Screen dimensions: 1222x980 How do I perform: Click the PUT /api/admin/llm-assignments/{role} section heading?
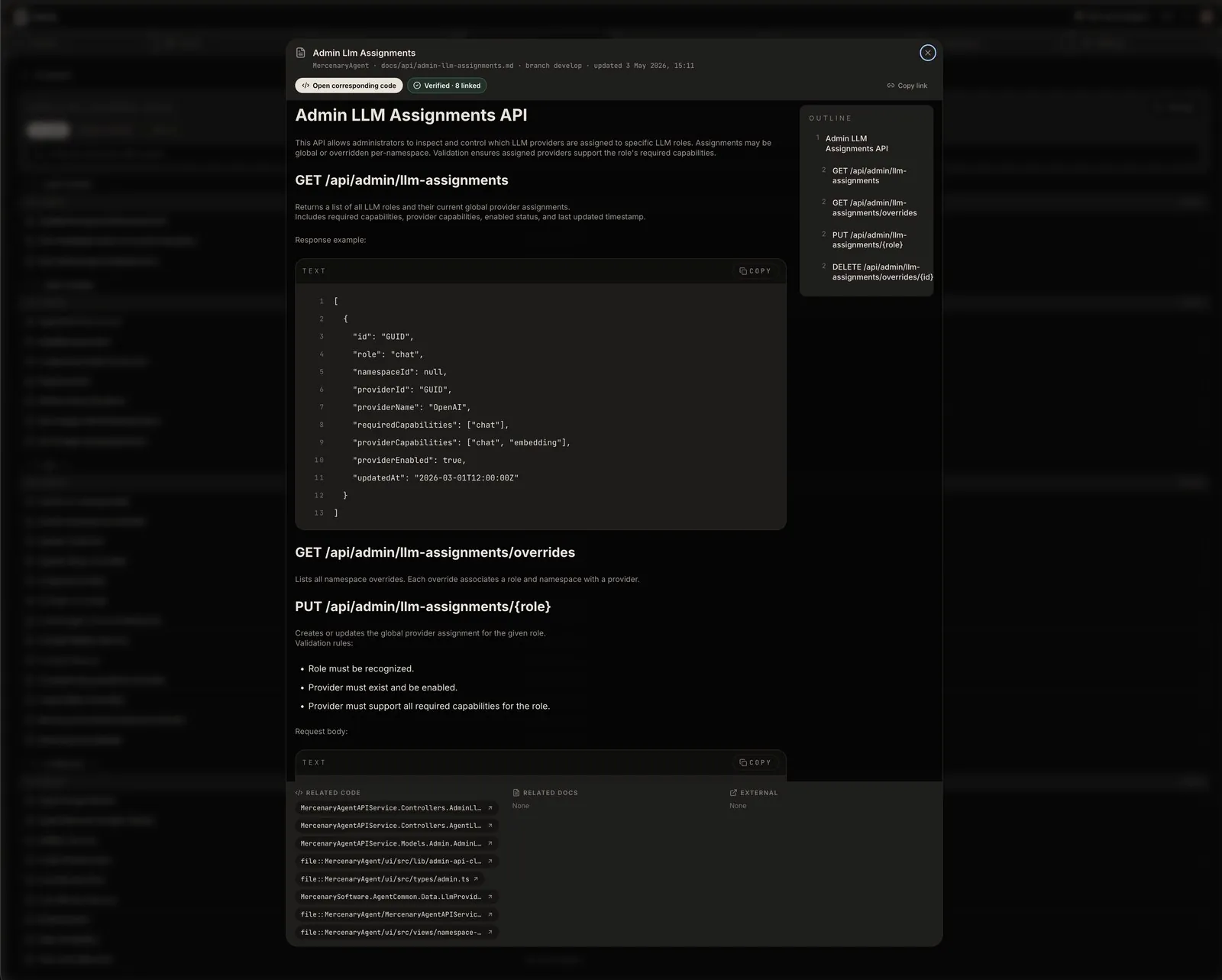coord(423,606)
